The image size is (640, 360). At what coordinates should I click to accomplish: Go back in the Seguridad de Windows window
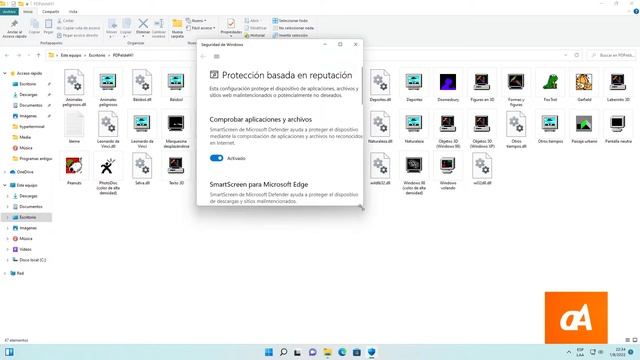203,56
